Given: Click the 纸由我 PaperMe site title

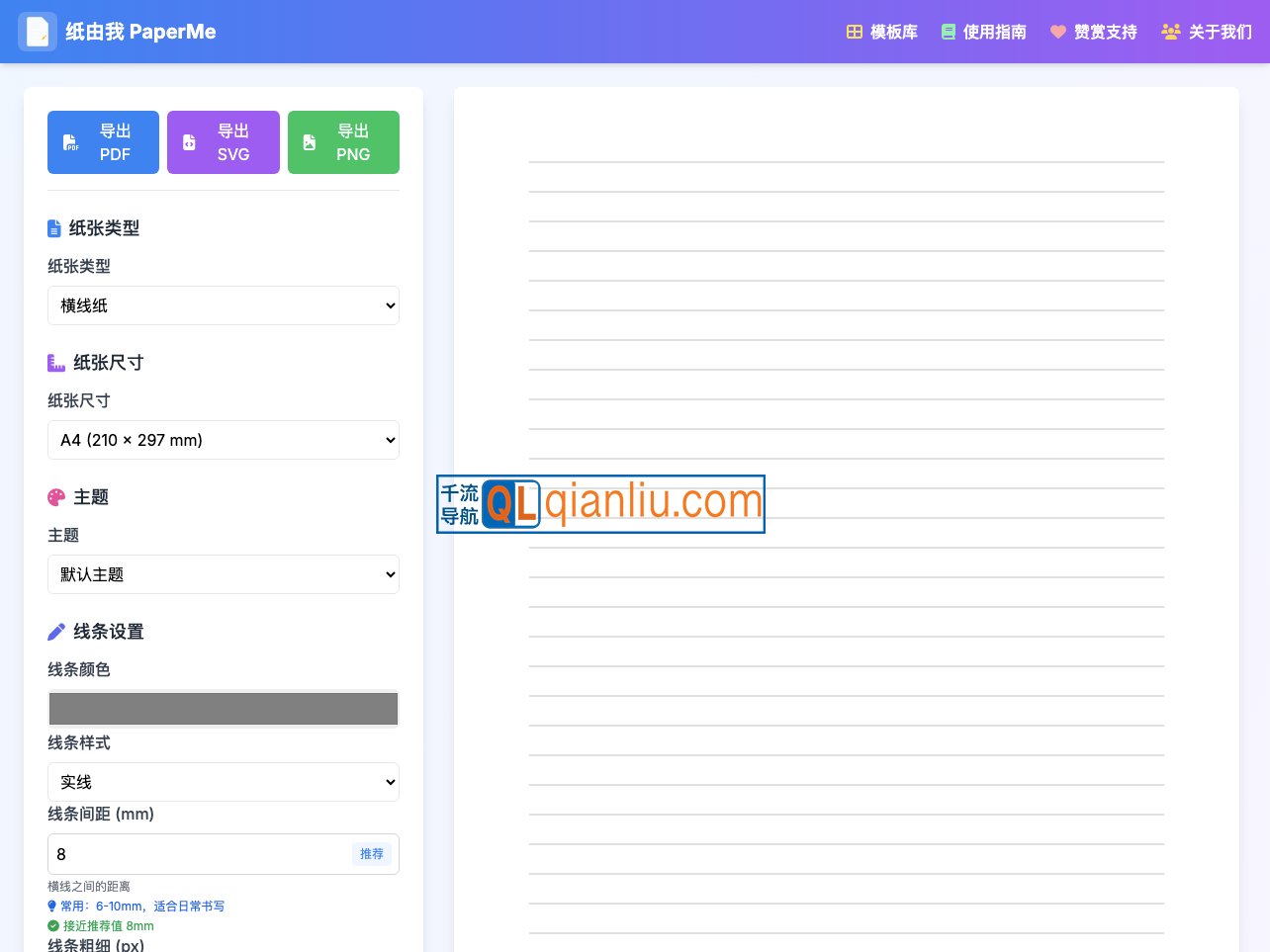Looking at the screenshot, I should pyautogui.click(x=140, y=32).
